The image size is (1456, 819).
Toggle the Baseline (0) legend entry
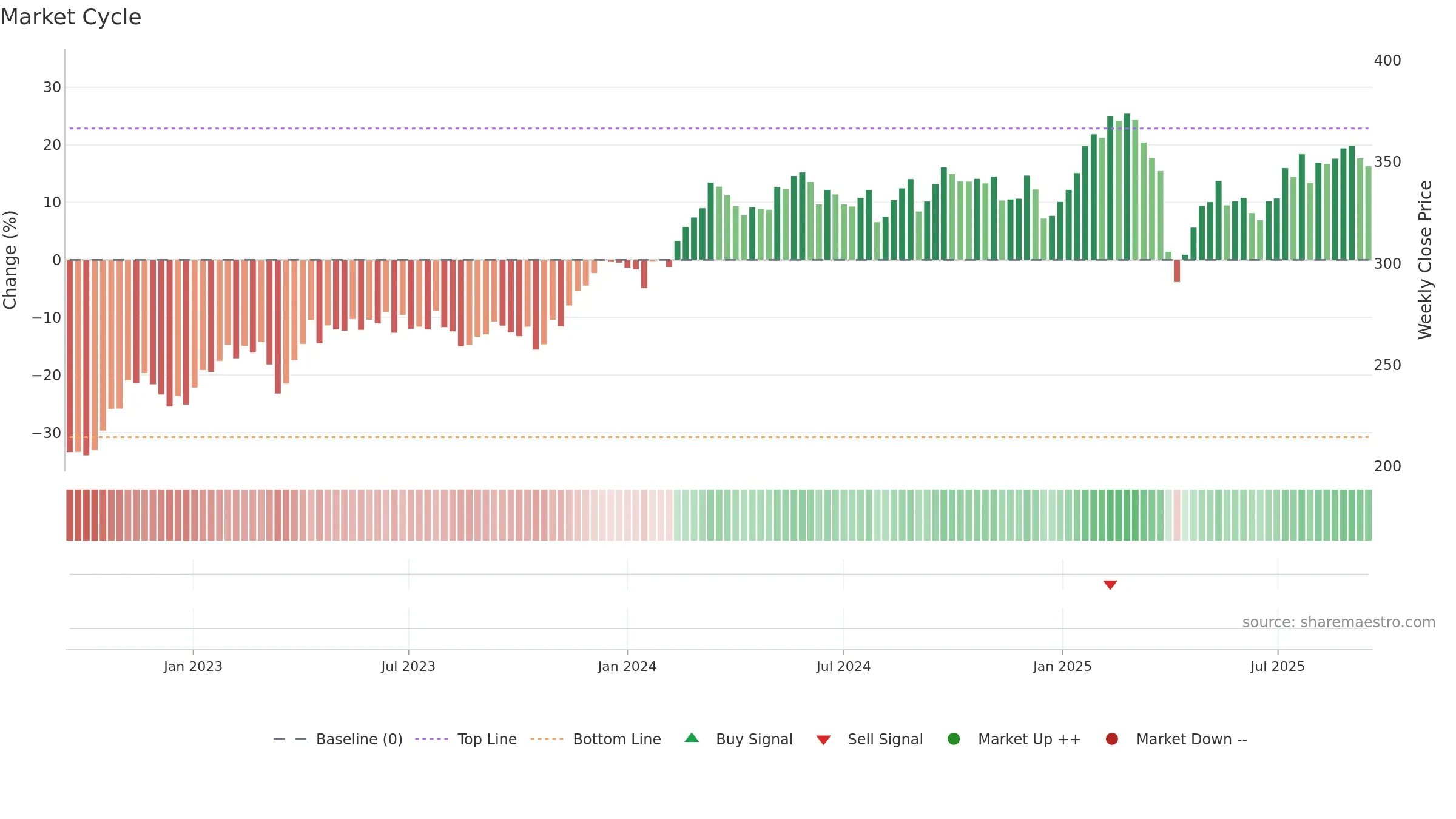tap(338, 739)
